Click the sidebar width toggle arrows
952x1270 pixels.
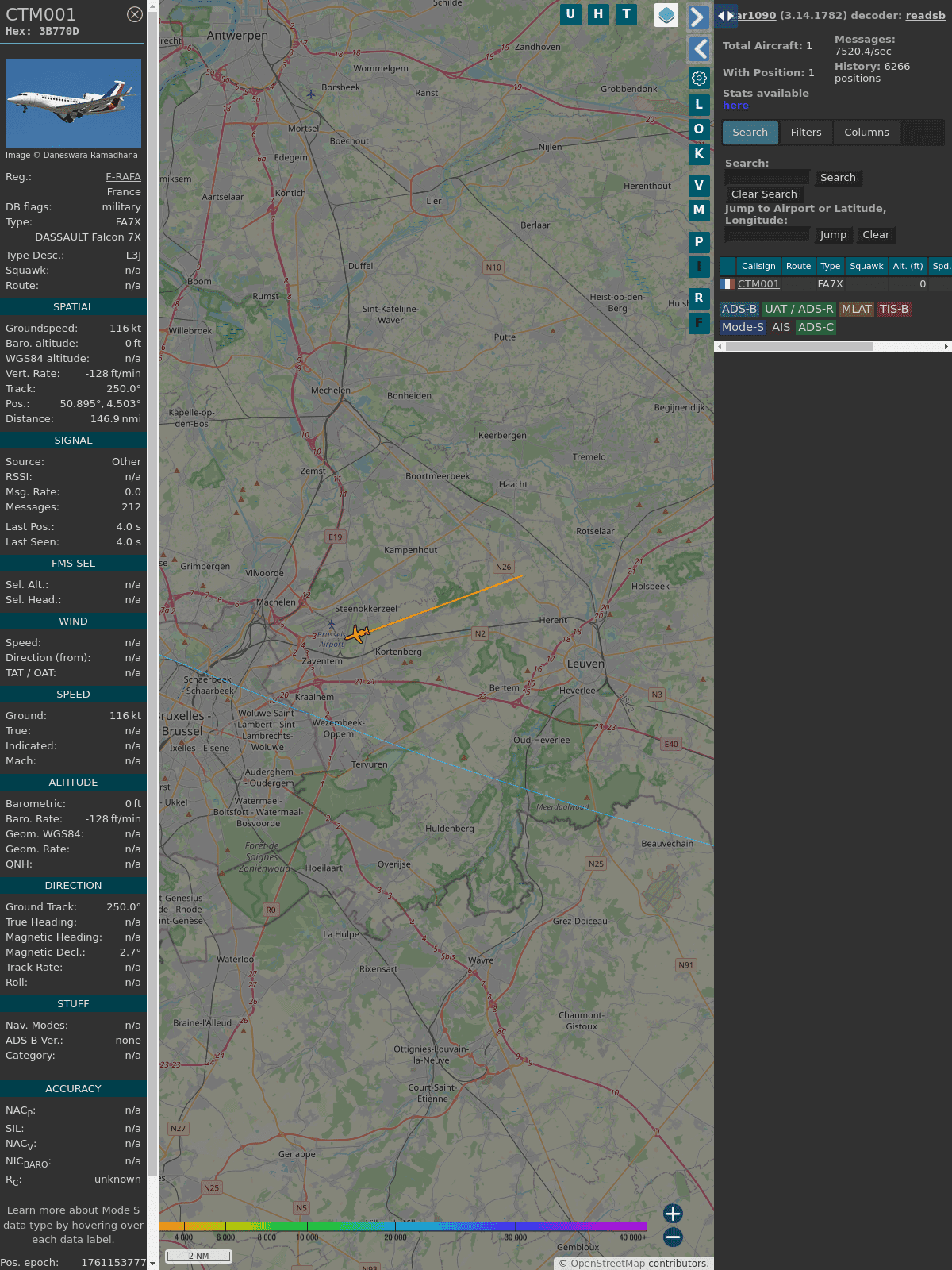pos(726,15)
